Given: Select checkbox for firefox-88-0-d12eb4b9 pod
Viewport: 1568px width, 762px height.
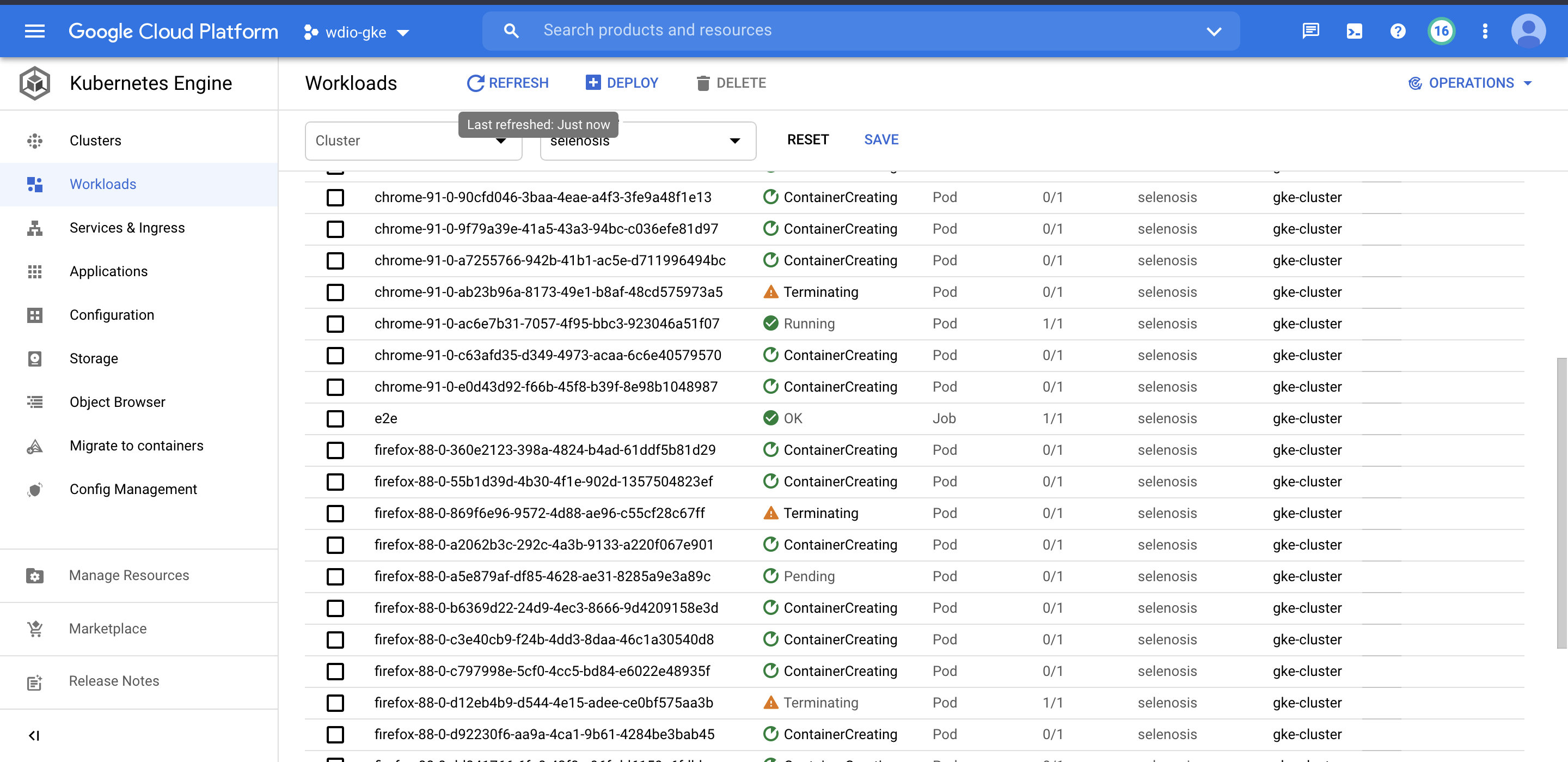Looking at the screenshot, I should (x=335, y=703).
